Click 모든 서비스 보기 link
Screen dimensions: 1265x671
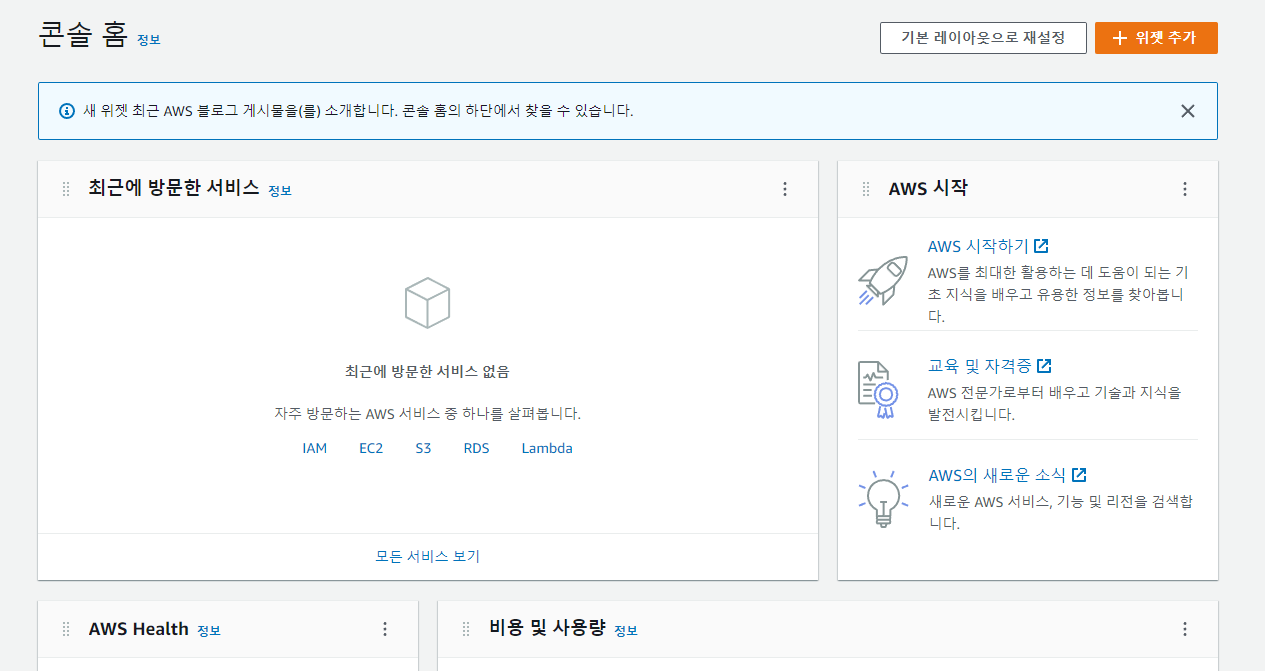point(428,556)
